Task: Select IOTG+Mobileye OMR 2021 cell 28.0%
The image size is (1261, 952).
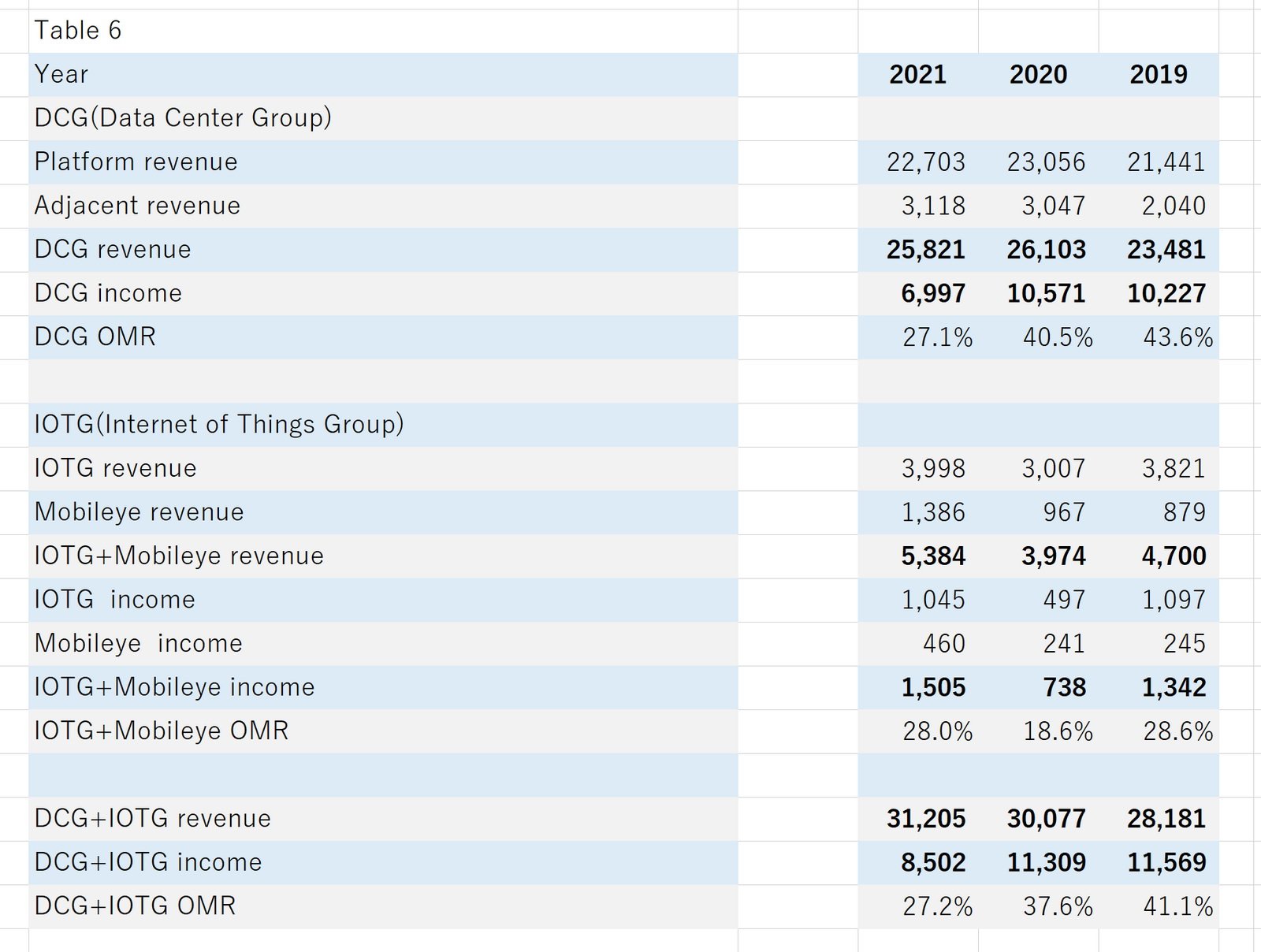Action: [x=918, y=731]
